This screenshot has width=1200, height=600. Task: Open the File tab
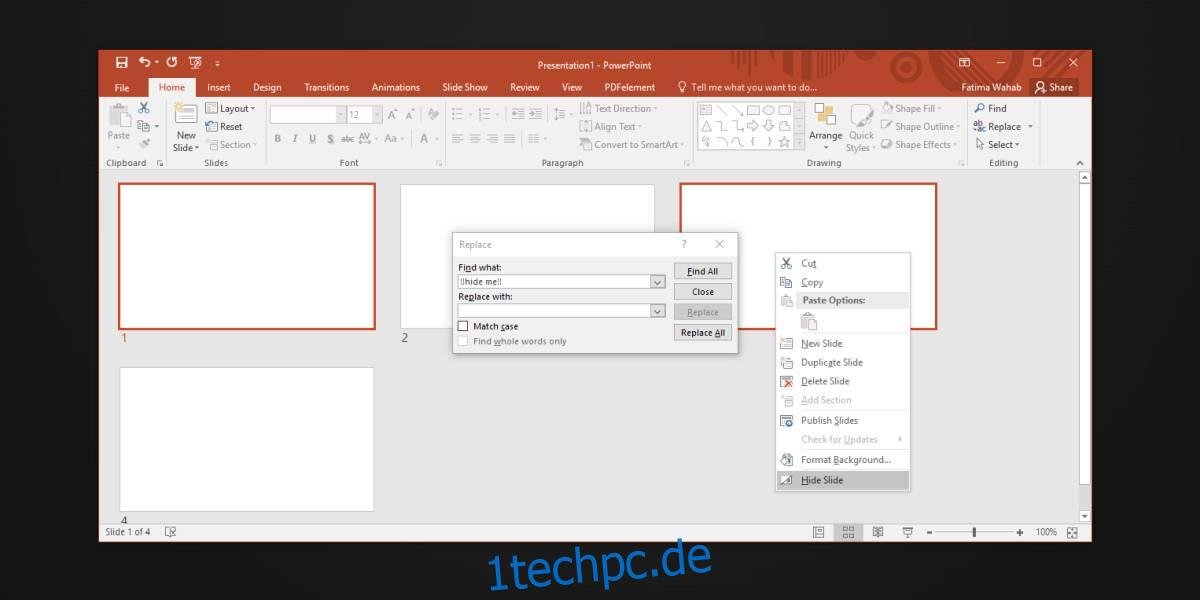click(x=122, y=87)
